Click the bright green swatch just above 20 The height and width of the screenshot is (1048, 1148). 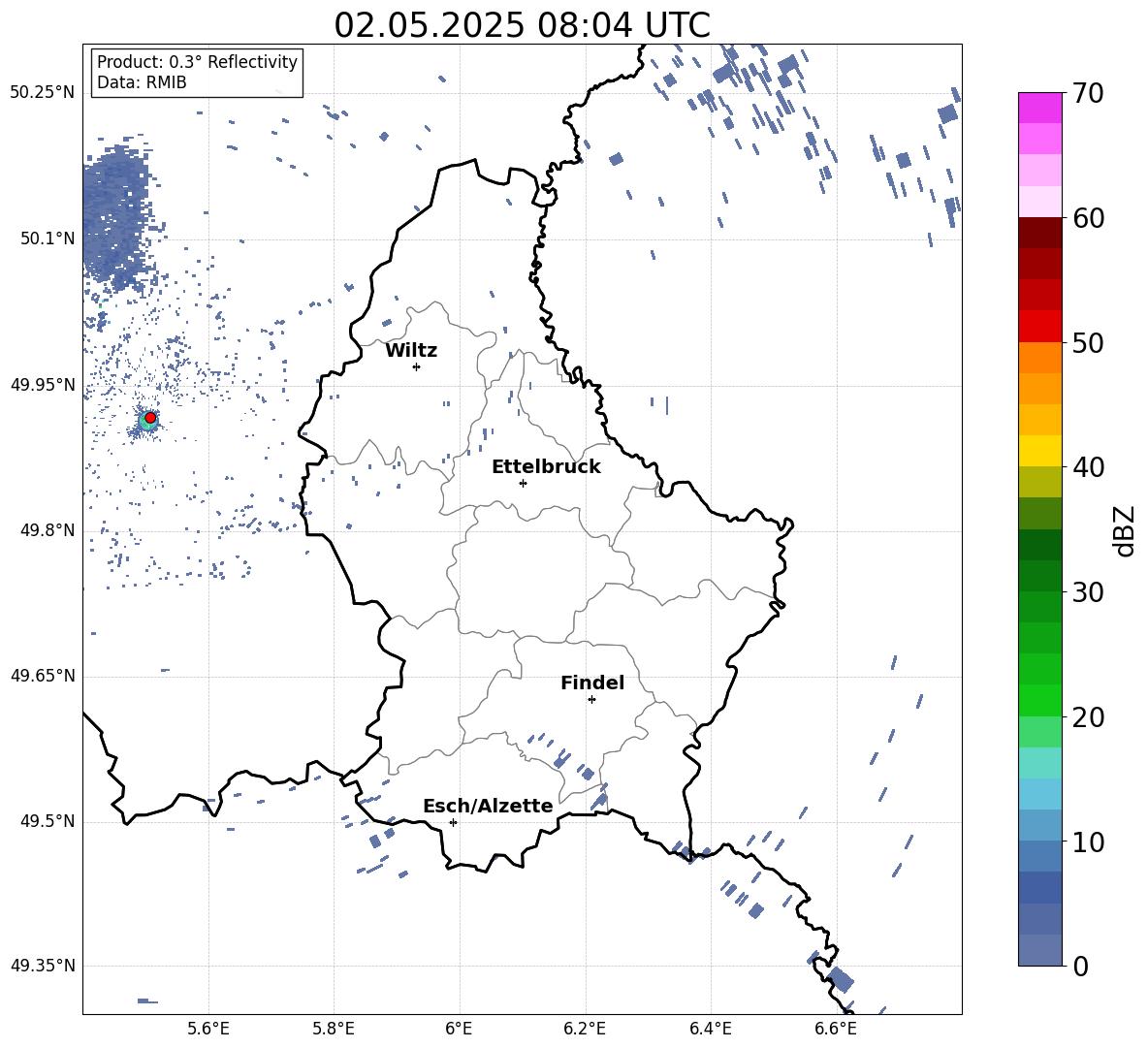1039,701
